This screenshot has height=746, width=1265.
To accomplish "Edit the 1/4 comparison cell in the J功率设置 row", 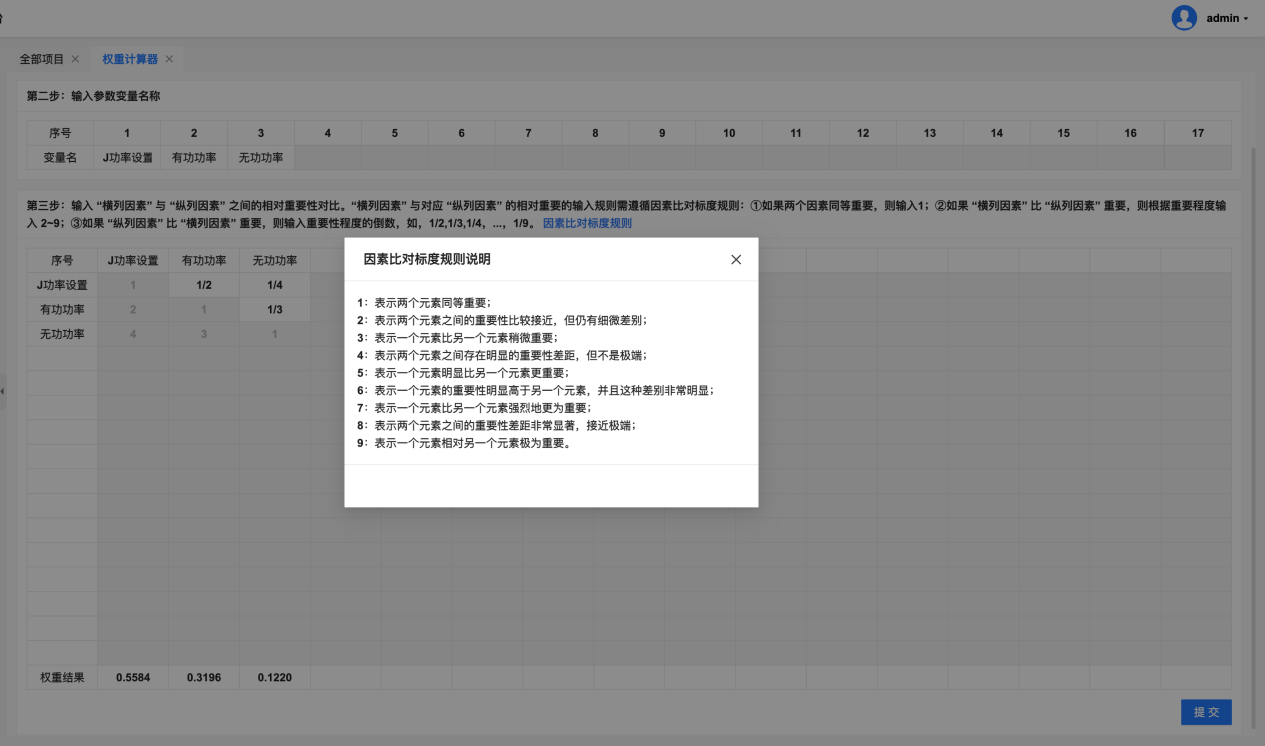I will pos(275,285).
